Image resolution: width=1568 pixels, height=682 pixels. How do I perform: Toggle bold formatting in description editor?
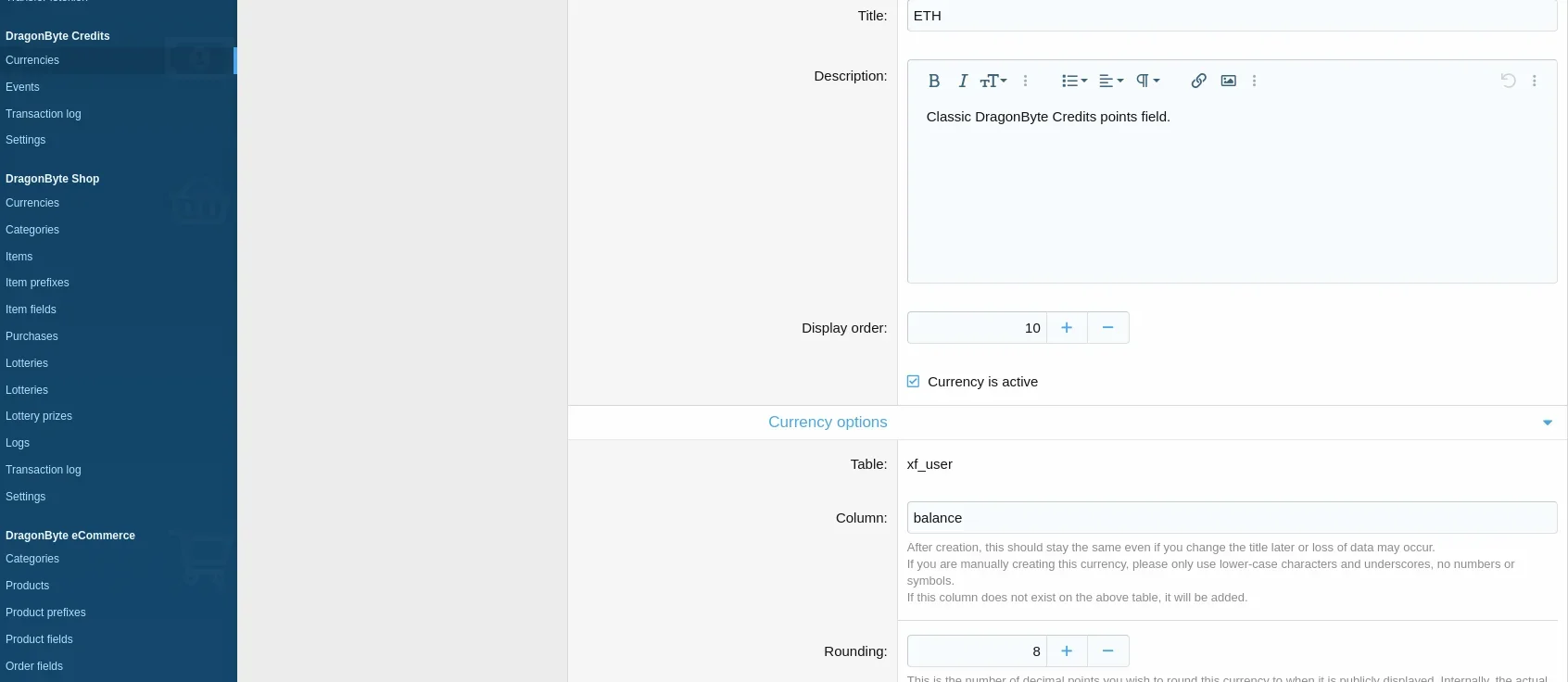[934, 81]
